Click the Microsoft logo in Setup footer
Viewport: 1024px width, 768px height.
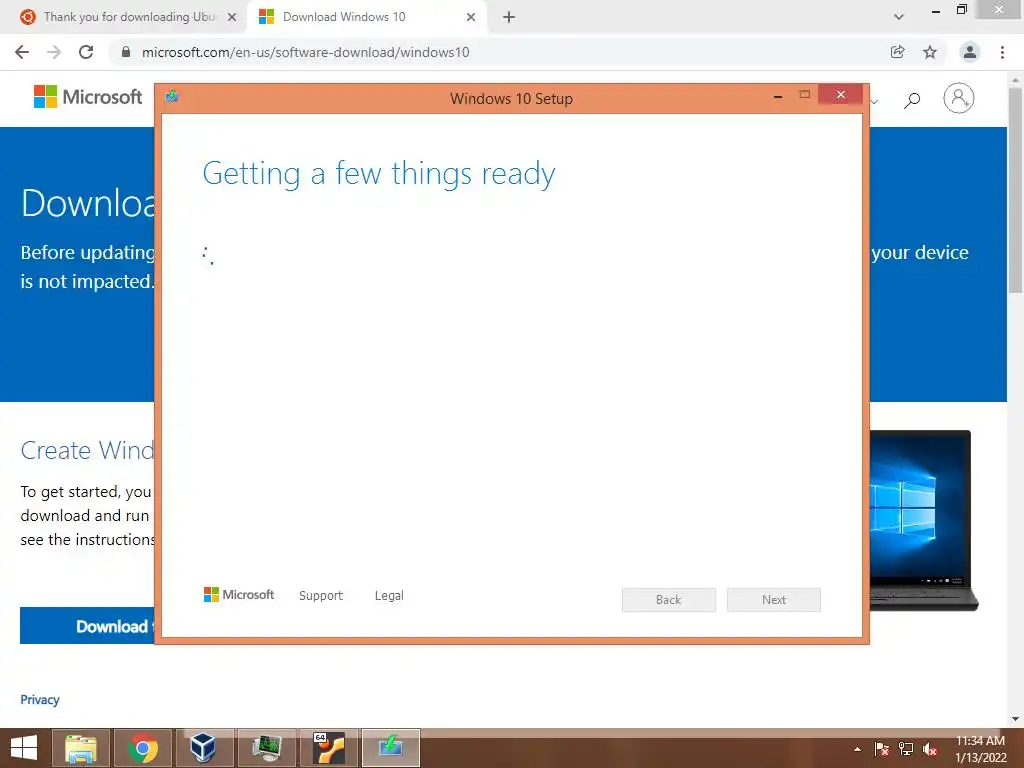pyautogui.click(x=239, y=595)
